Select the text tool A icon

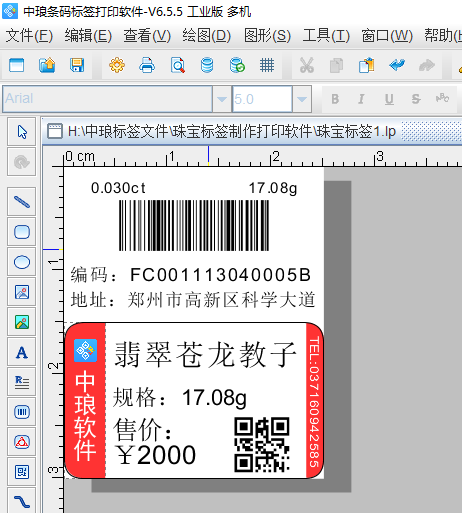click(x=22, y=352)
